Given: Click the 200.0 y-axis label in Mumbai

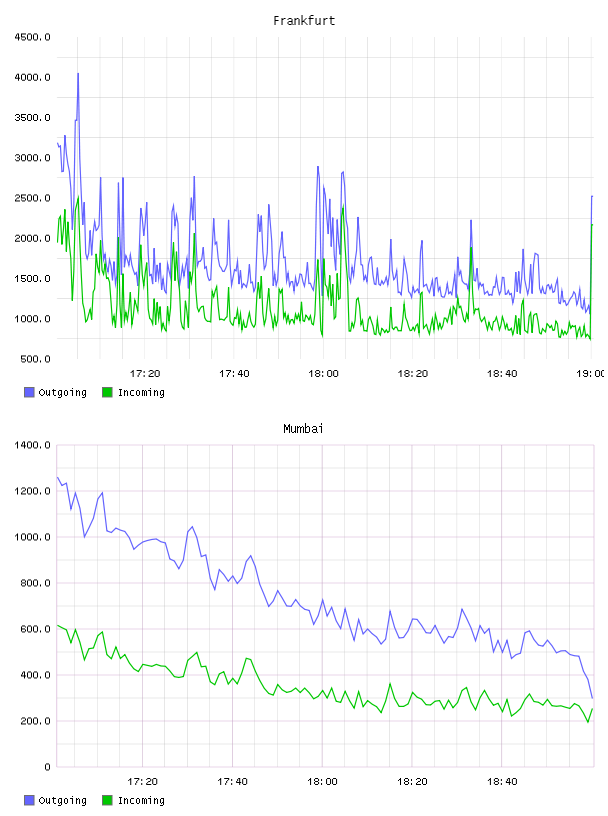Looking at the screenshot, I should pyautogui.click(x=35, y=721).
